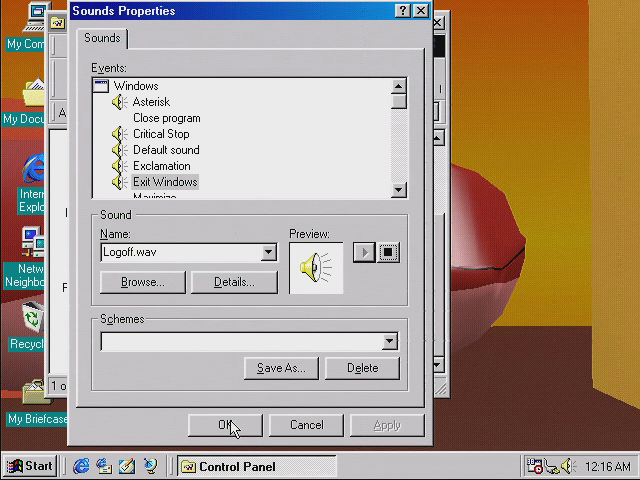Screen dimensions: 640x480
Task: Click the Exclamation speaker icon
Action: click(x=119, y=166)
